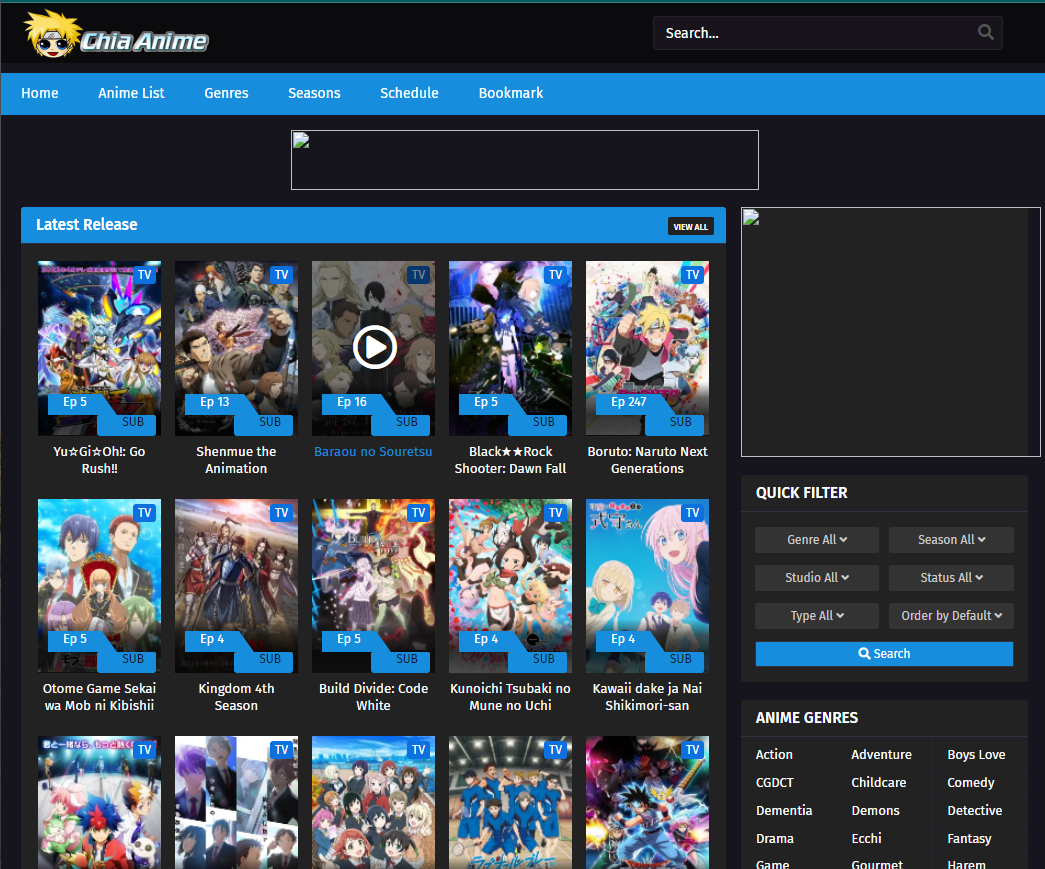The width and height of the screenshot is (1045, 869).
Task: Open the Status All dropdown
Action: [951, 578]
